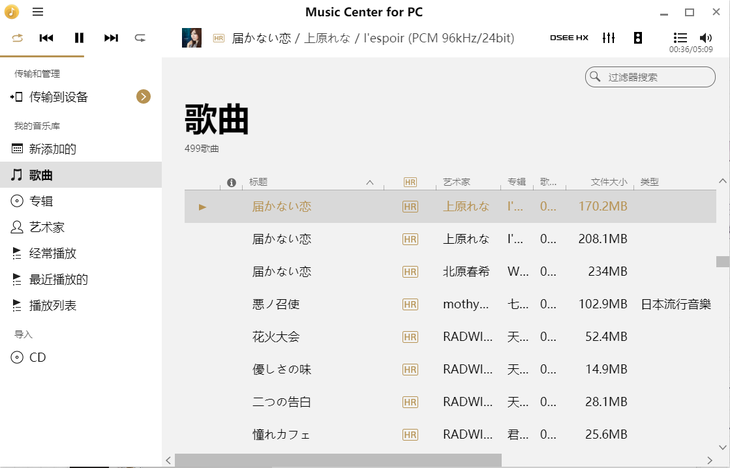Open CD import option
The height and width of the screenshot is (468, 730).
(x=81, y=357)
